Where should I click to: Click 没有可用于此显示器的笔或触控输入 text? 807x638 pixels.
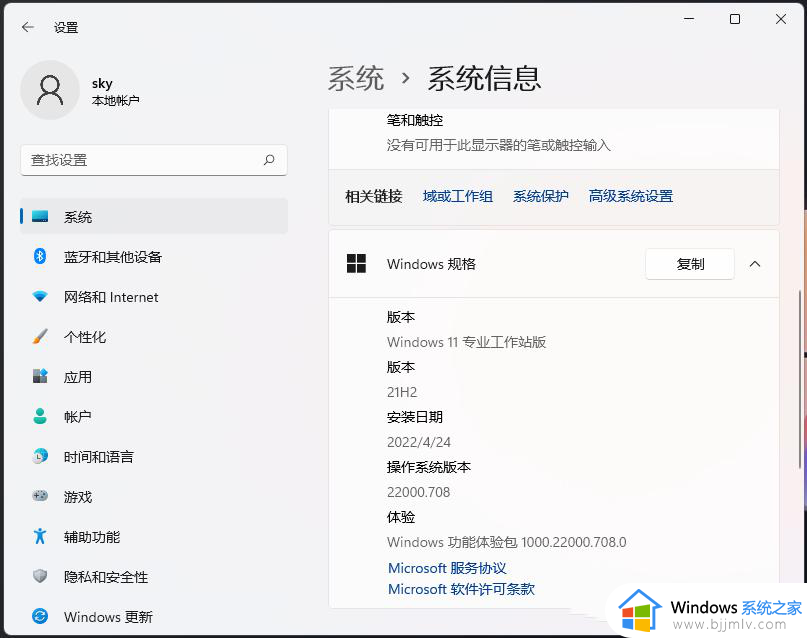point(498,145)
